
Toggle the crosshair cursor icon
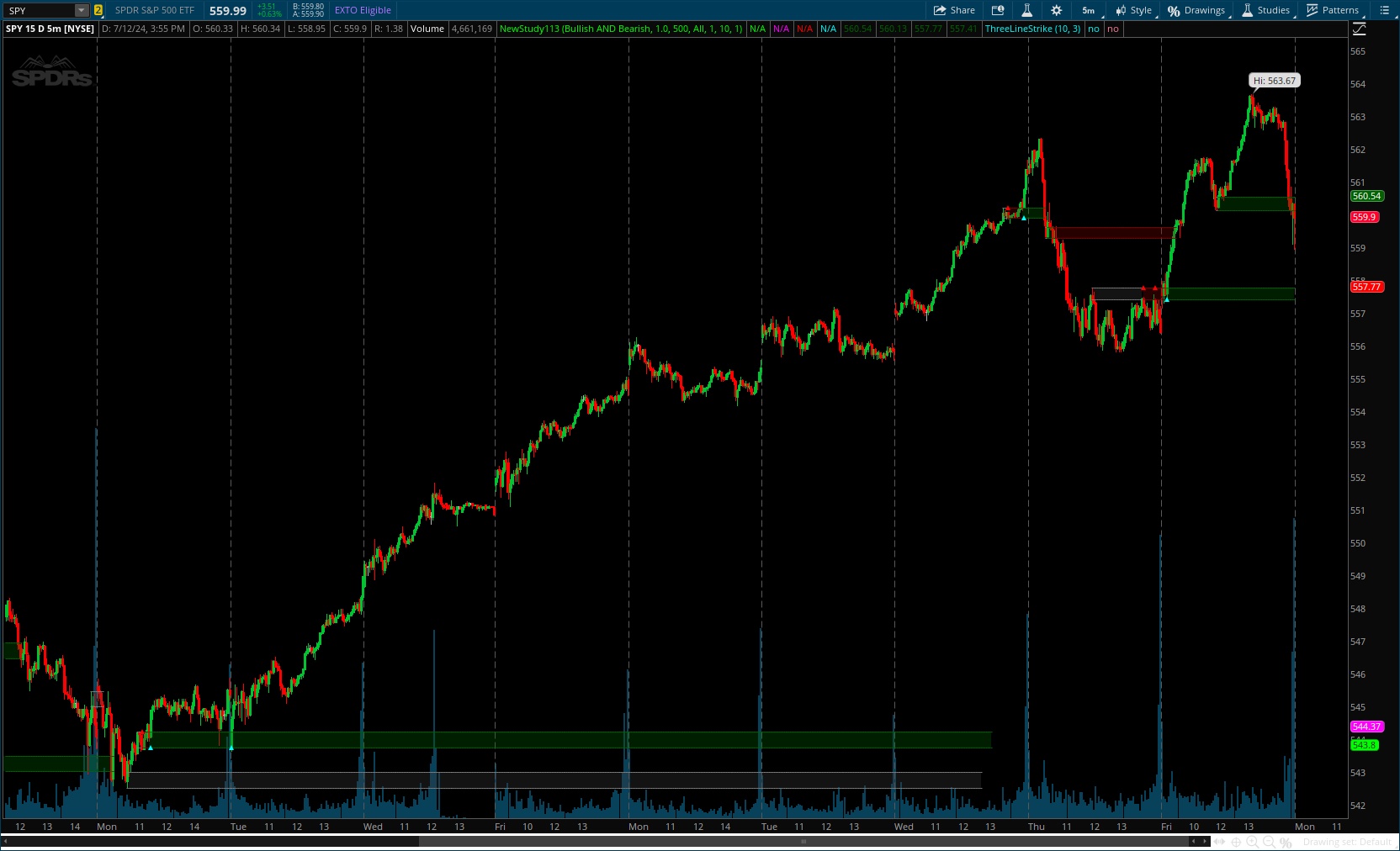coord(1236,842)
